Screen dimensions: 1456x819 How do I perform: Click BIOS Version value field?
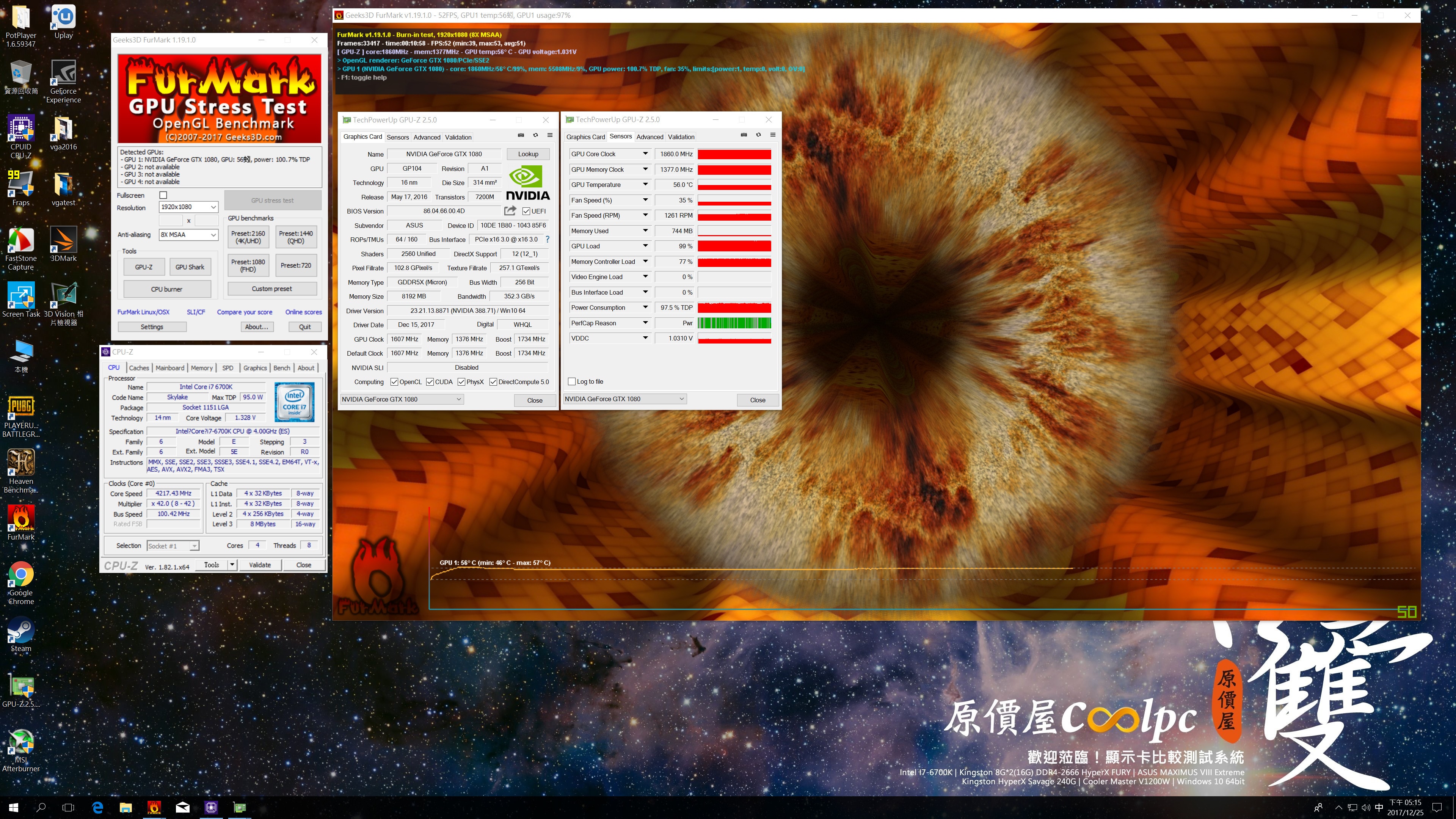click(x=444, y=212)
